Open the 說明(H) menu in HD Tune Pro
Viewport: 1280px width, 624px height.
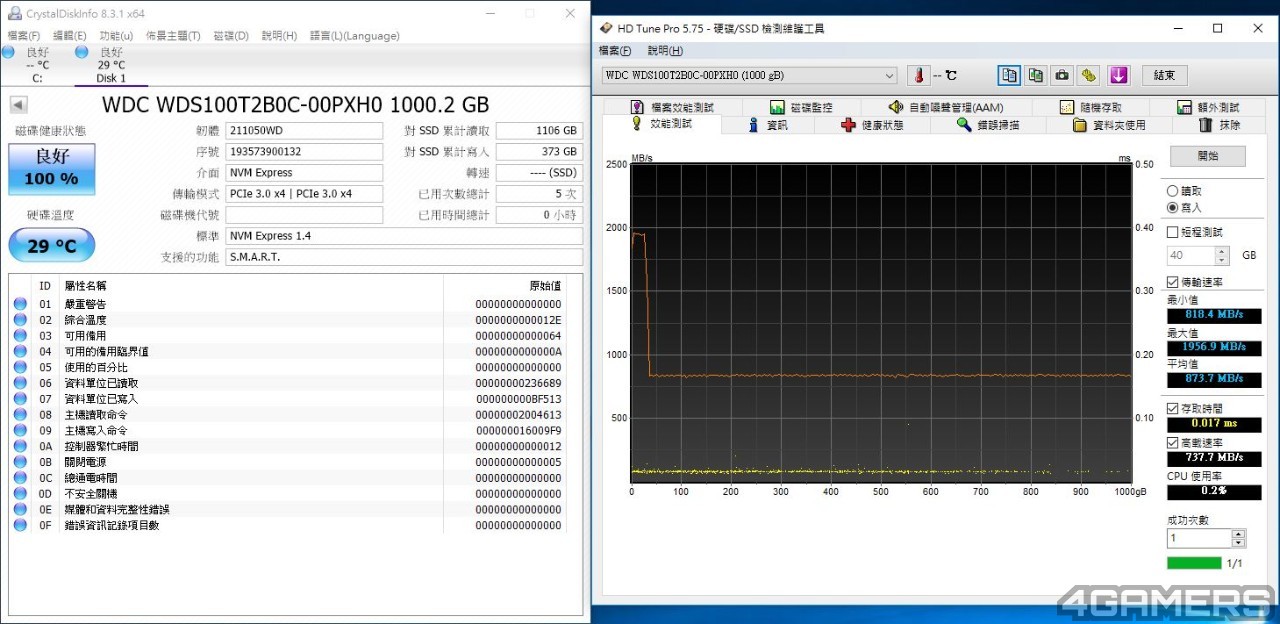tap(665, 51)
